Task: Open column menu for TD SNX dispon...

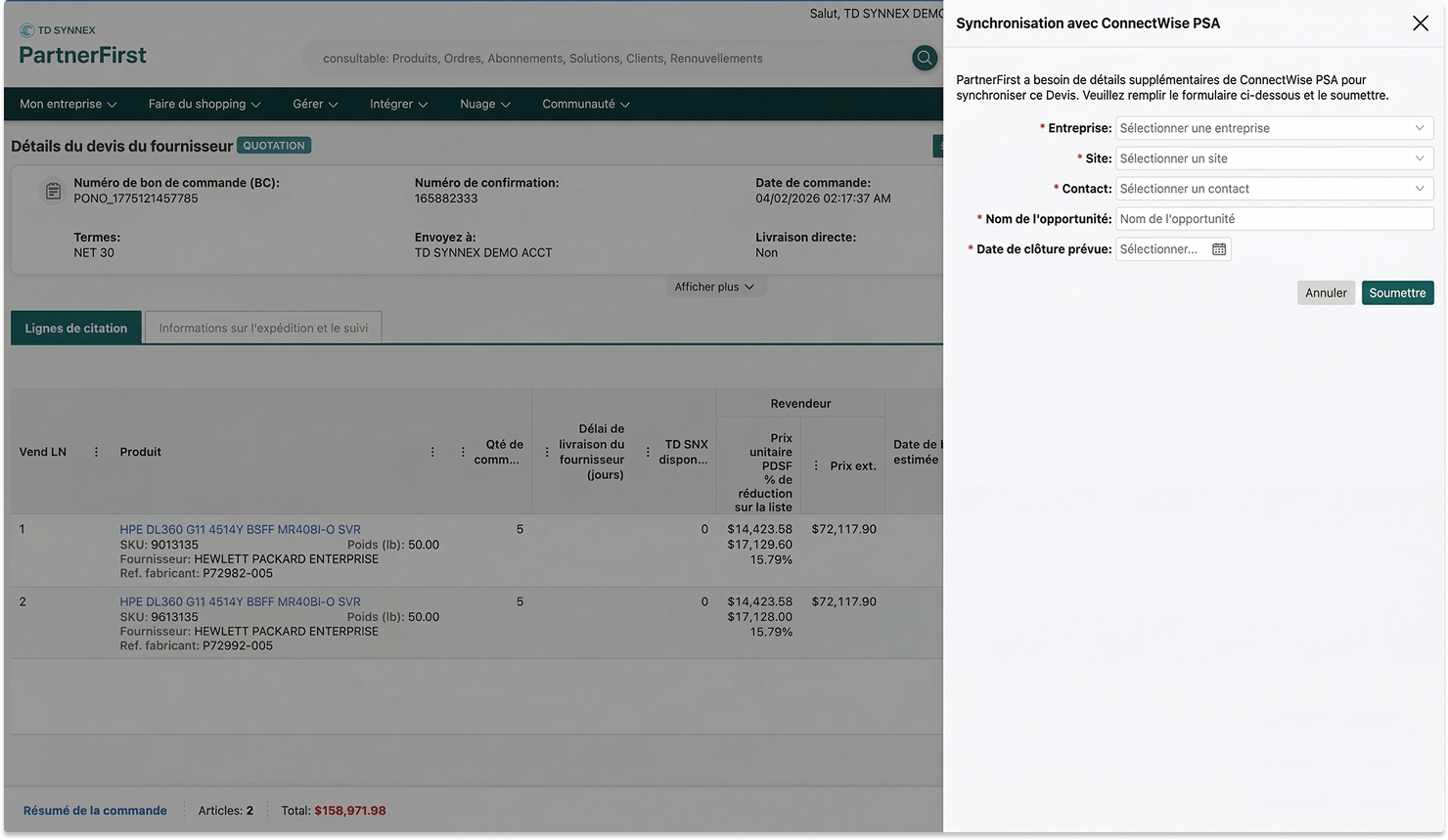Action: [x=648, y=452]
